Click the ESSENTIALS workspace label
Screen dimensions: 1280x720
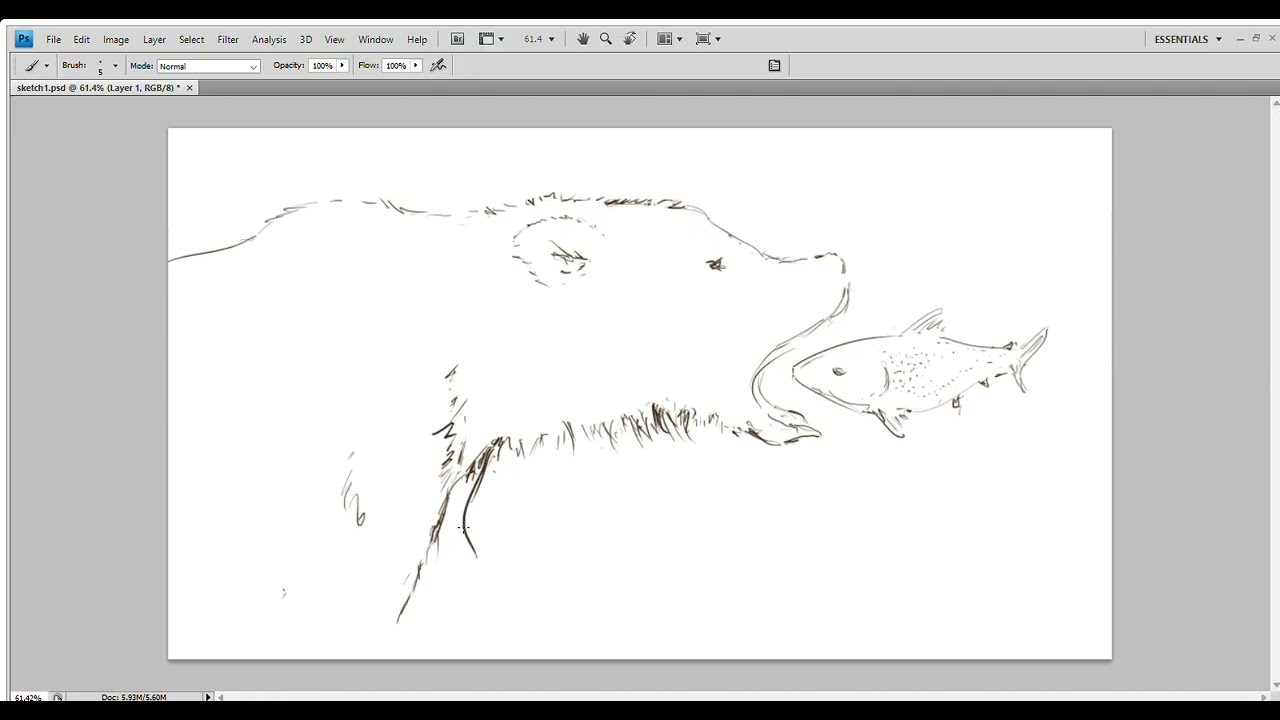1181,39
